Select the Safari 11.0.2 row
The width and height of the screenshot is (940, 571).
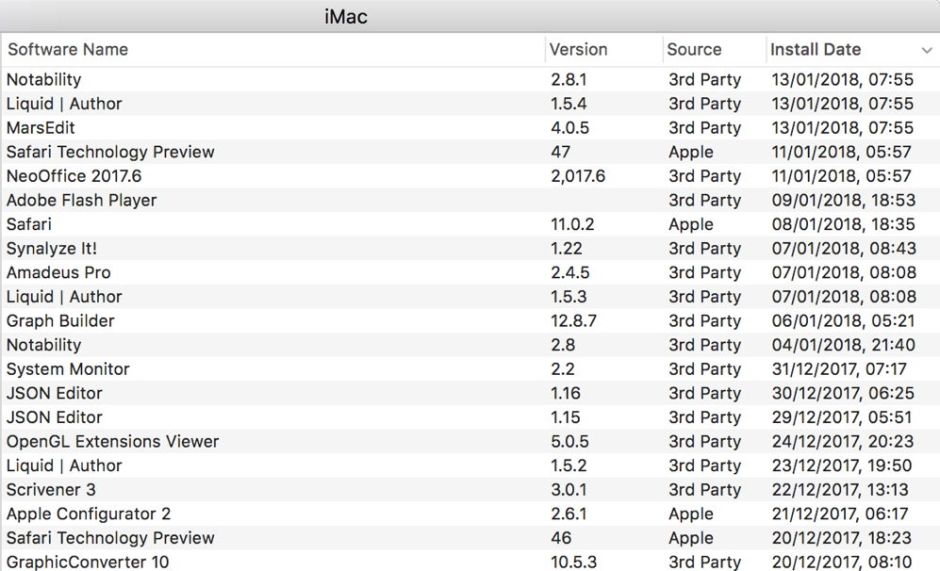[x=29, y=224]
